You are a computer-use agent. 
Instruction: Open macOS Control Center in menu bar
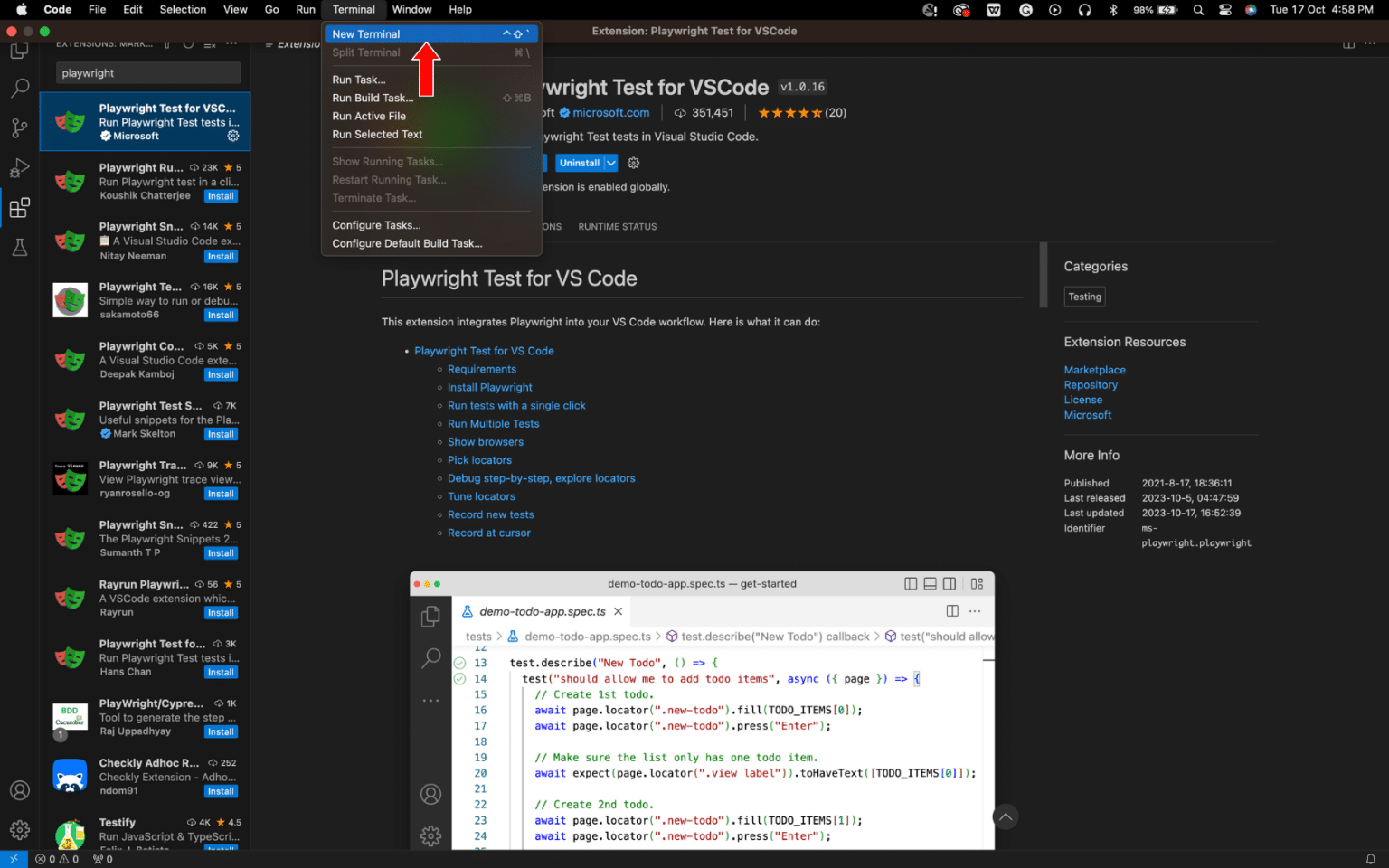click(x=1224, y=10)
